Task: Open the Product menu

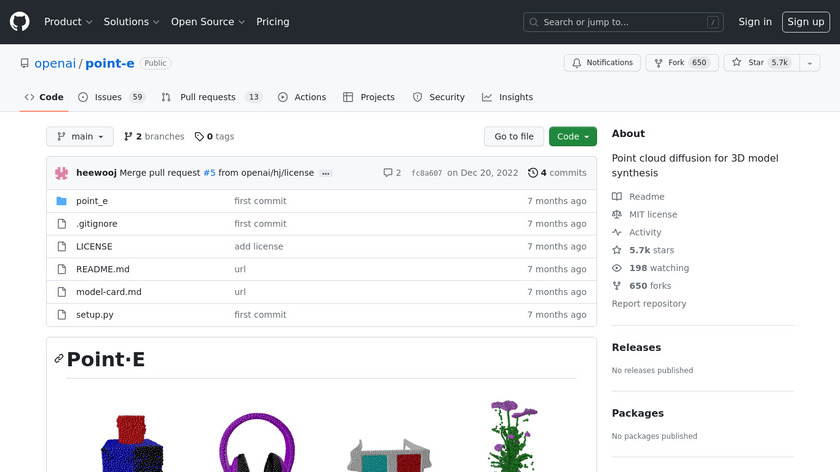Action: [x=68, y=22]
